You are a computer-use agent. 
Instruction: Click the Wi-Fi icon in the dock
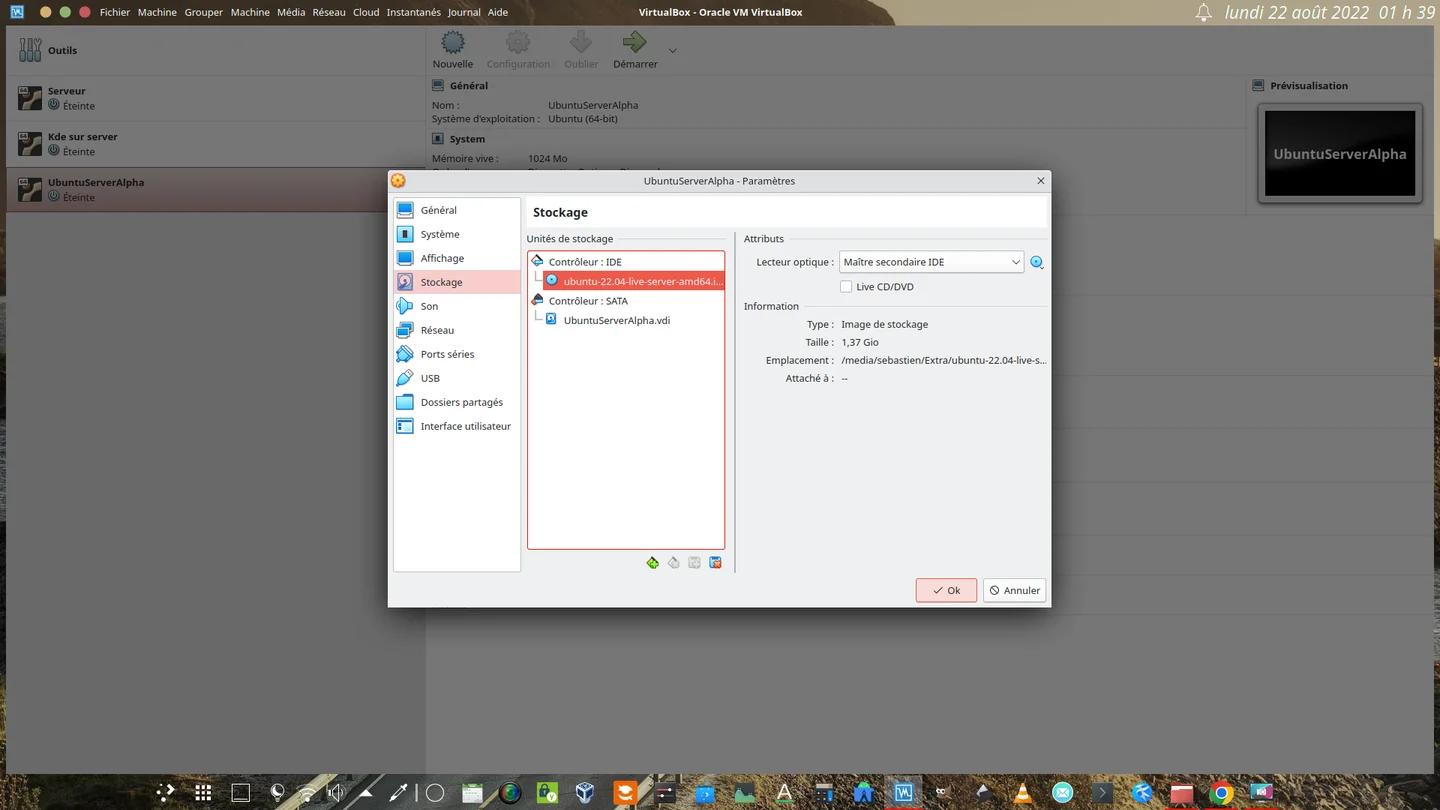click(307, 793)
